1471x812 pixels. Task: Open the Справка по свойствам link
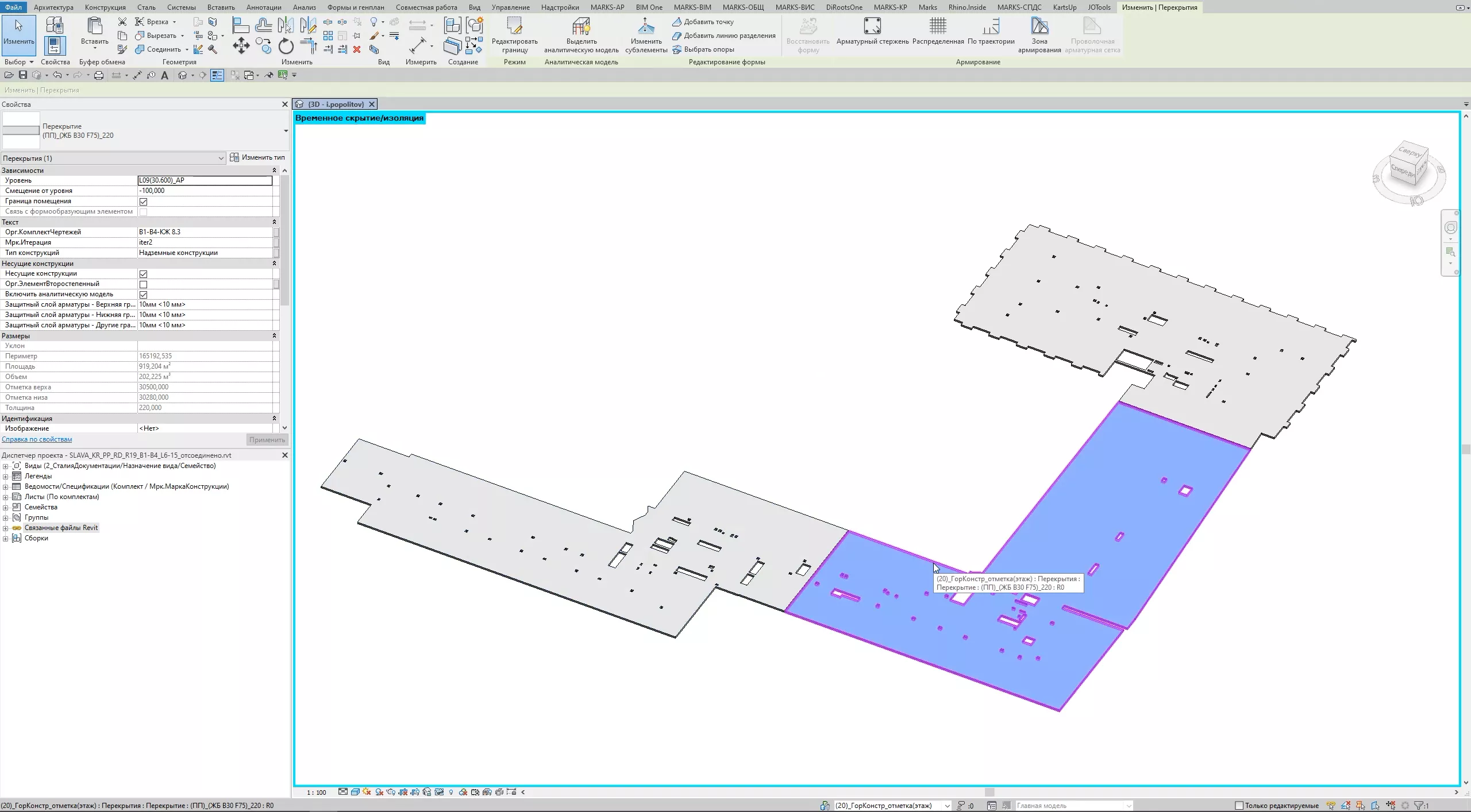click(x=37, y=439)
